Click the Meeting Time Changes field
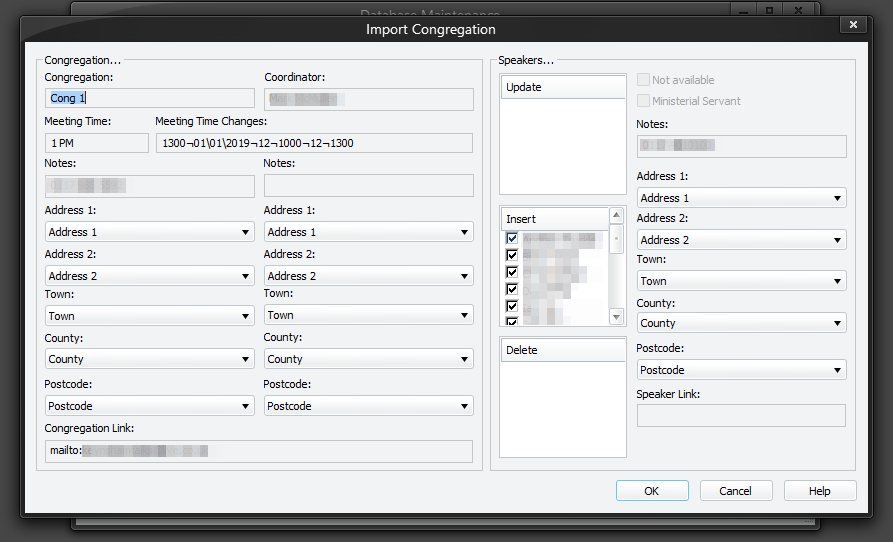 (313, 143)
